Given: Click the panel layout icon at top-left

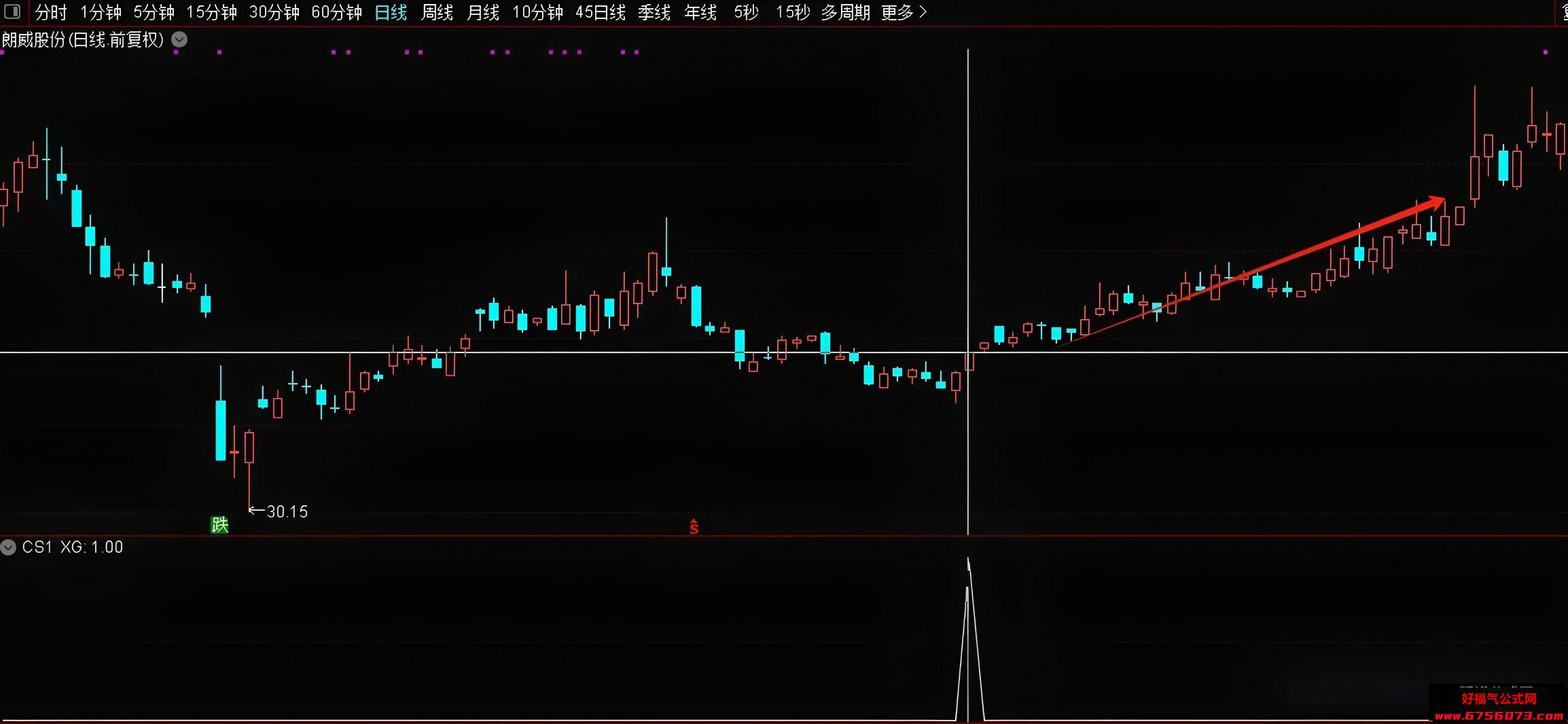Looking at the screenshot, I should coord(12,12).
